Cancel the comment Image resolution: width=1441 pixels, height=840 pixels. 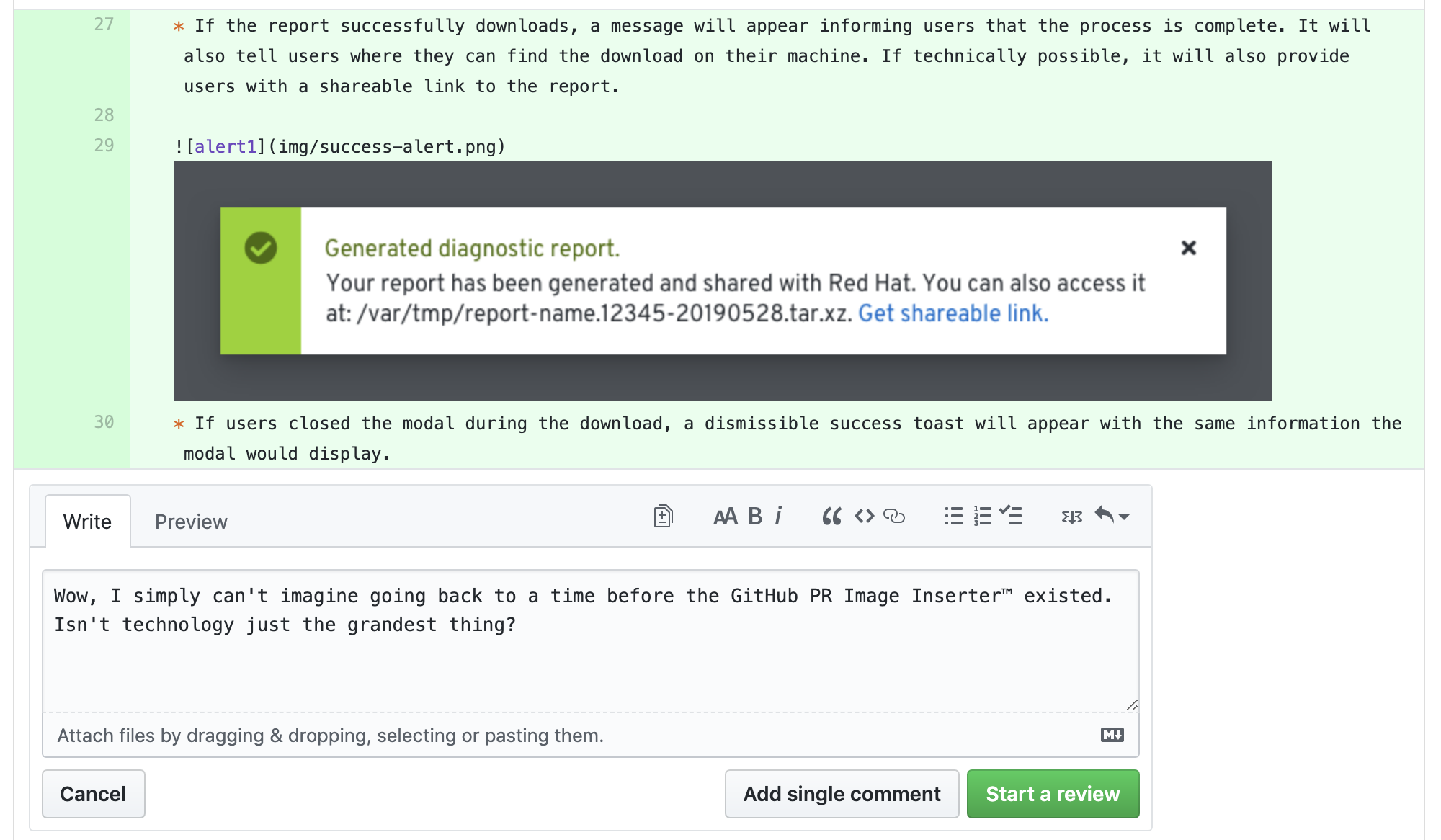pos(93,794)
